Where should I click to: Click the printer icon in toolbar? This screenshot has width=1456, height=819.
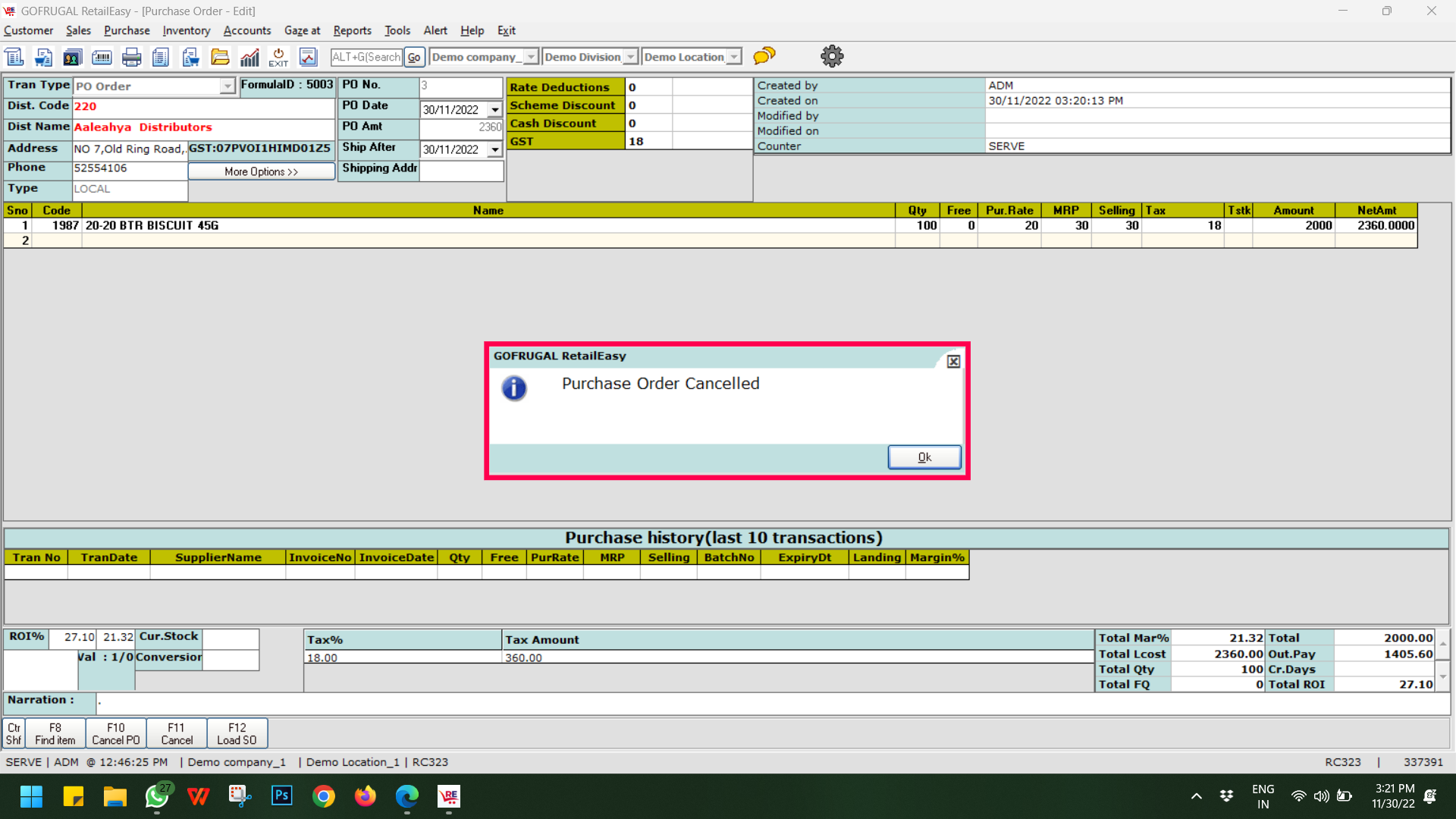click(131, 57)
